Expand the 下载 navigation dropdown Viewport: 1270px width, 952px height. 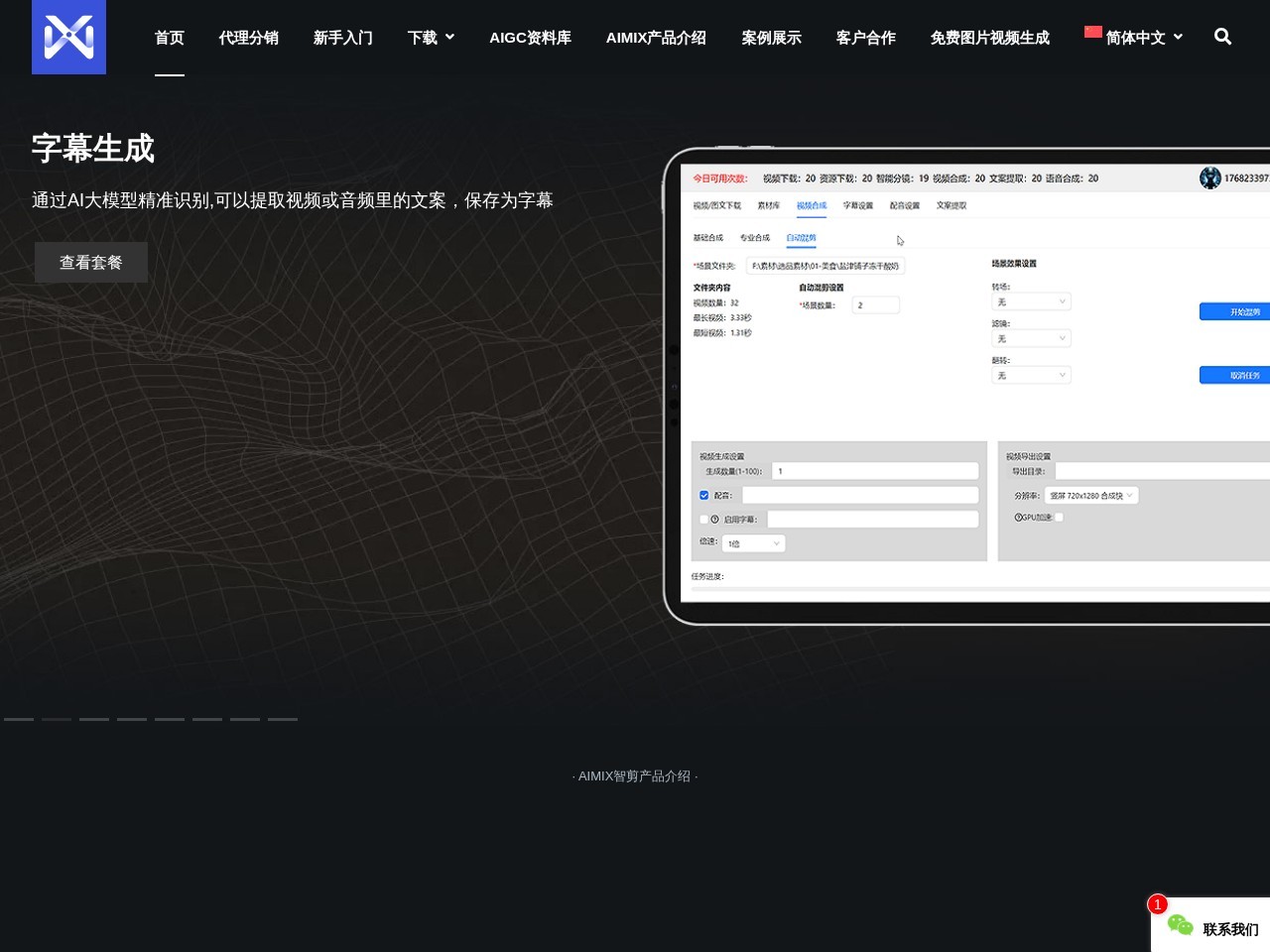pos(431,37)
